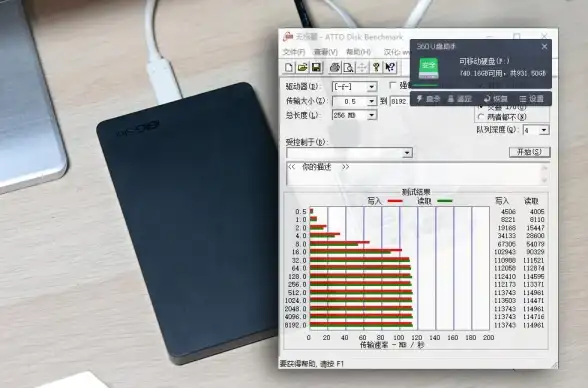Click the green safe drive icon
Image resolution: width=588 pixels, height=388 pixels.
(x=429, y=68)
